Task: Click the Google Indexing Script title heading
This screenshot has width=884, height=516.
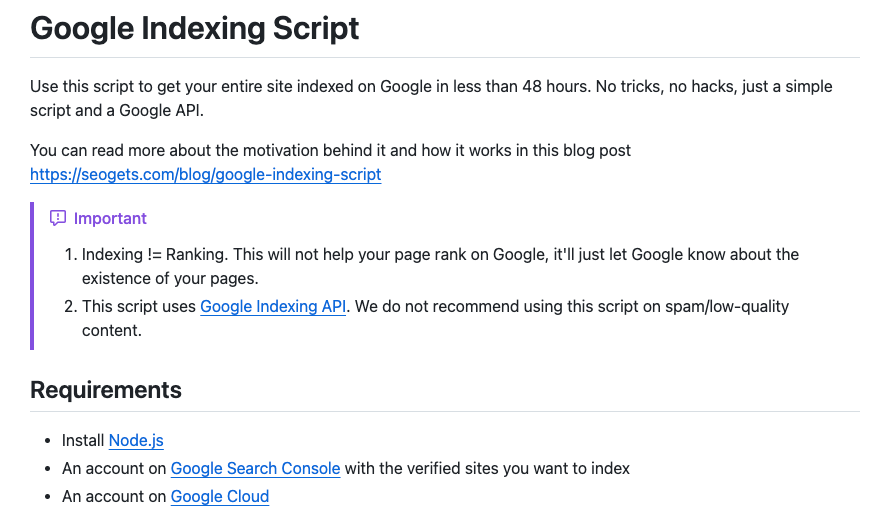Action: 195,28
